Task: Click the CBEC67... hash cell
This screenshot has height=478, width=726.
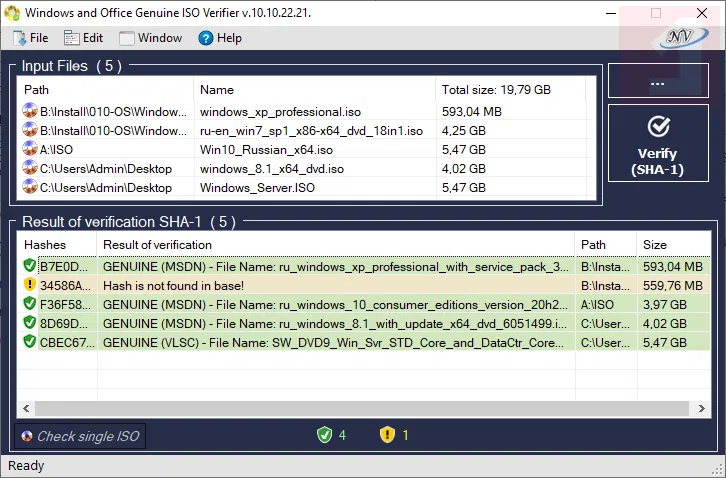Action: point(67,343)
